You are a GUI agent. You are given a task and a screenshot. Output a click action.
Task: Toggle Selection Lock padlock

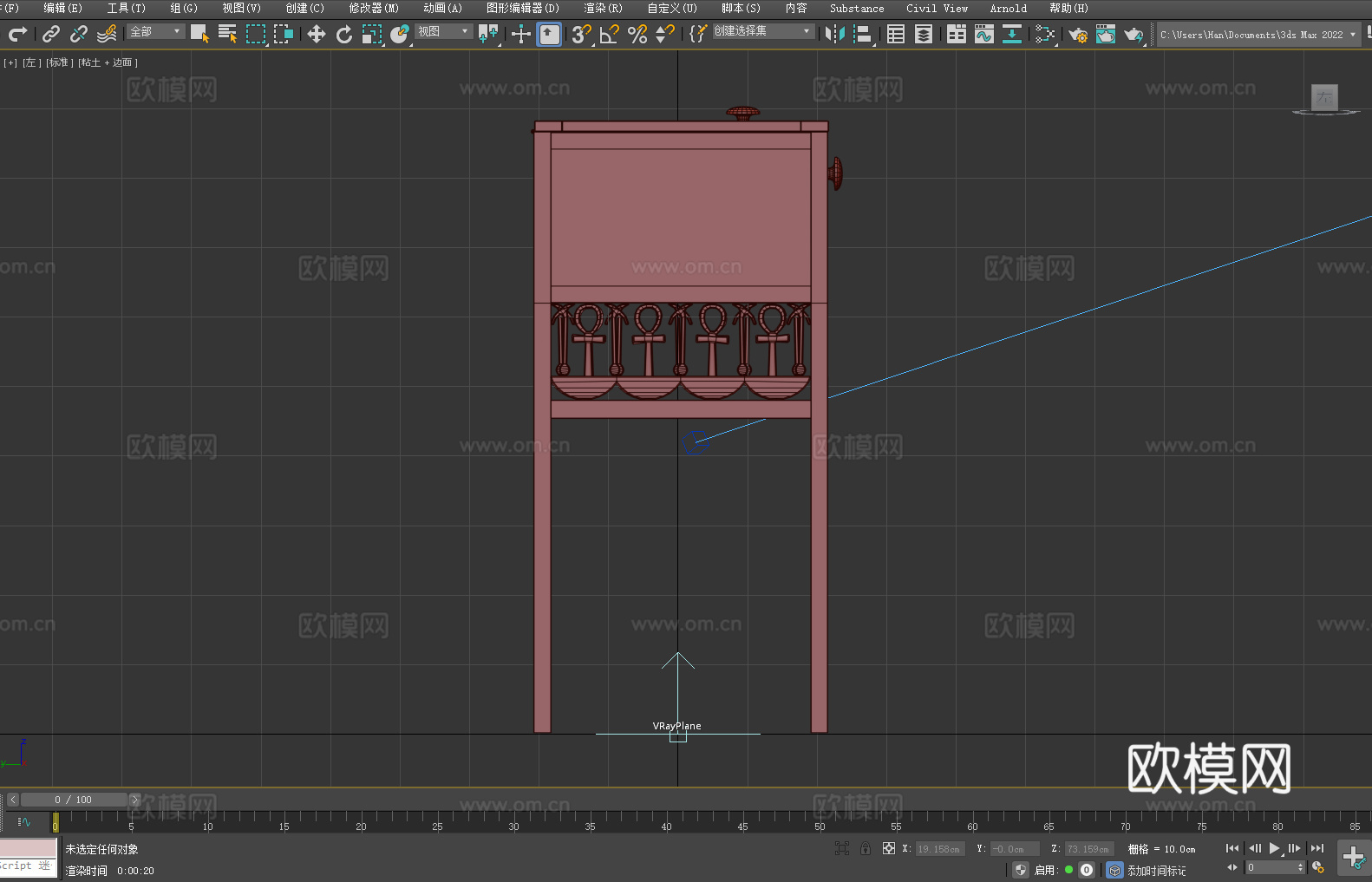pos(865,848)
